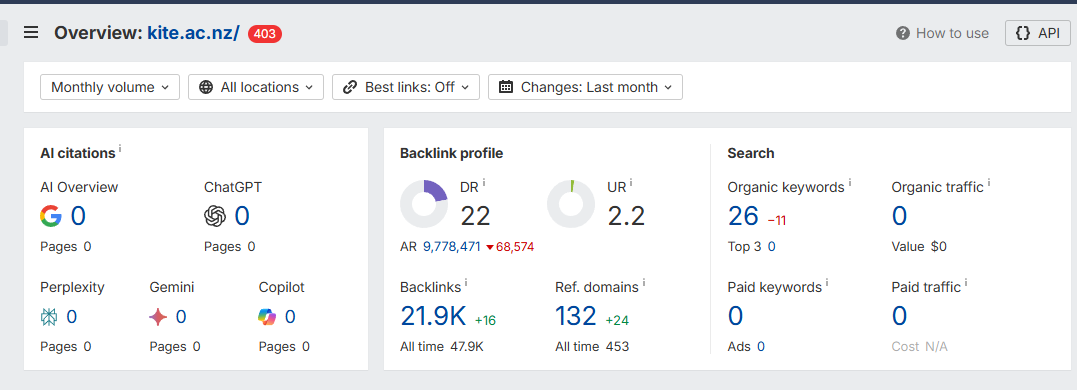1077x390 pixels.
Task: Click the Organic traffic value 0
Action: coord(899,216)
